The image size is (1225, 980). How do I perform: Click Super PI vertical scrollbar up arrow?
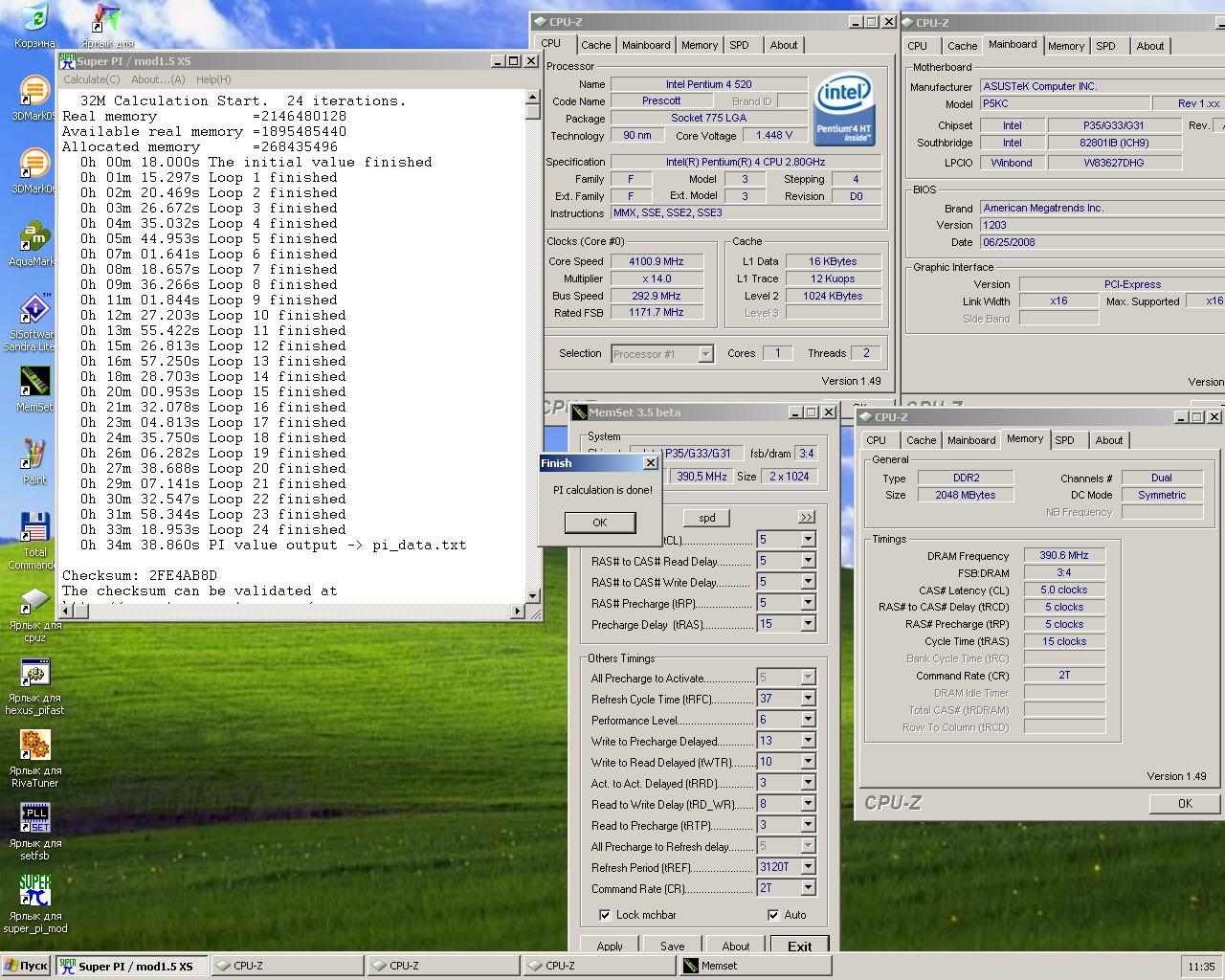[x=533, y=97]
